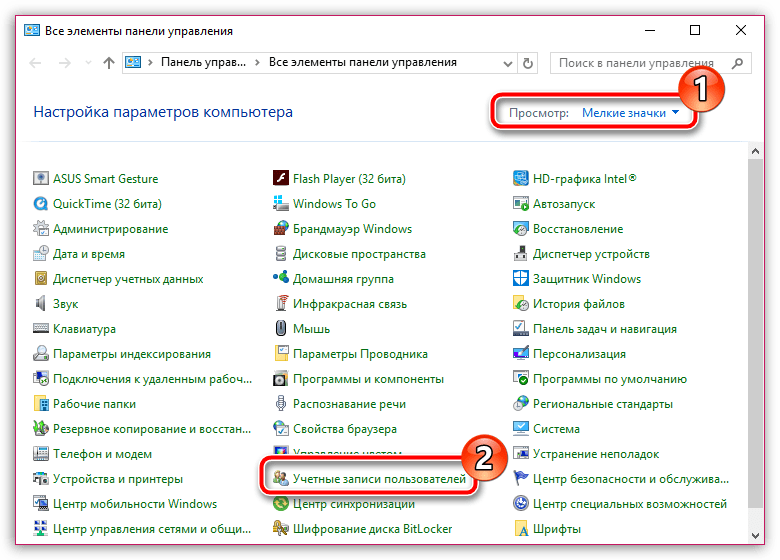Click the Back navigation arrow
The image size is (780, 560).
pos(35,63)
